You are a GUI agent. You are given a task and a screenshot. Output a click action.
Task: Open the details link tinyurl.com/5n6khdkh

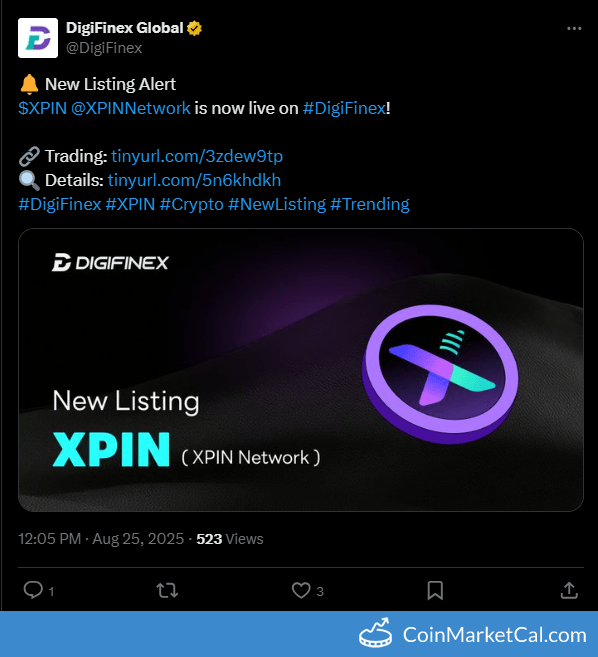coord(194,181)
